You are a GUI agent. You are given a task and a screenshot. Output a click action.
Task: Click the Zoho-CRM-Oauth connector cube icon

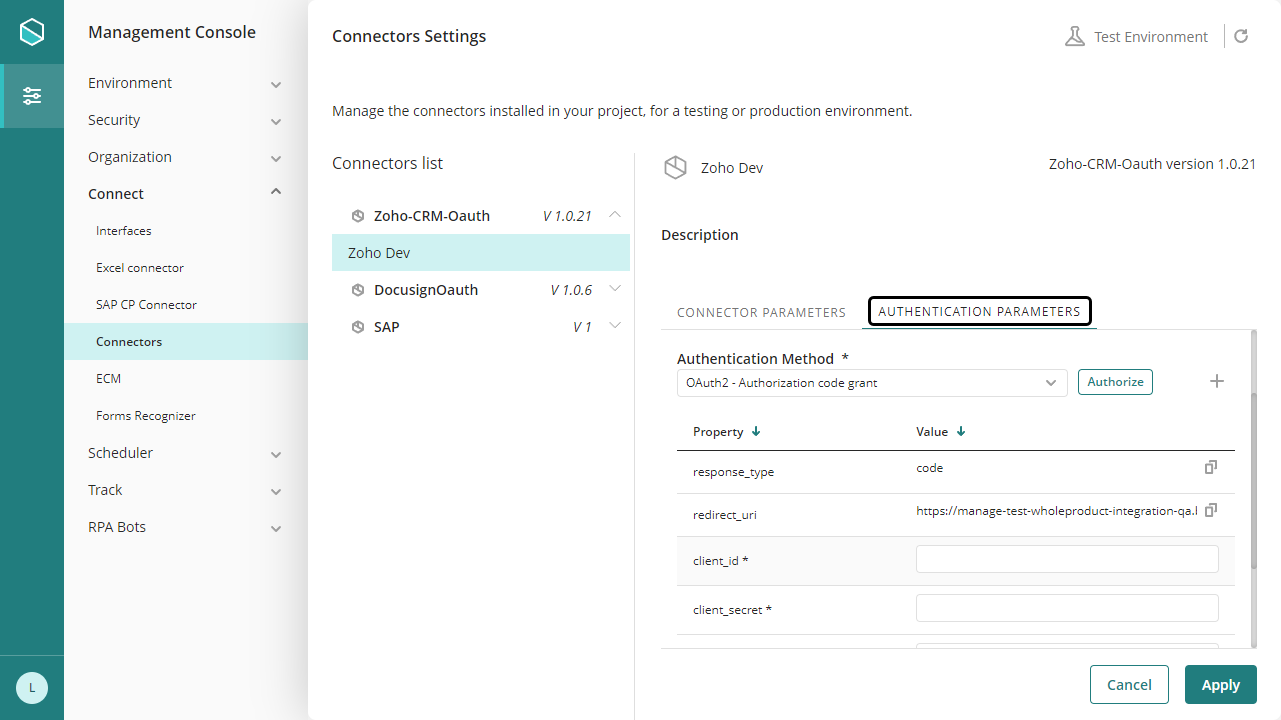pyautogui.click(x=358, y=216)
